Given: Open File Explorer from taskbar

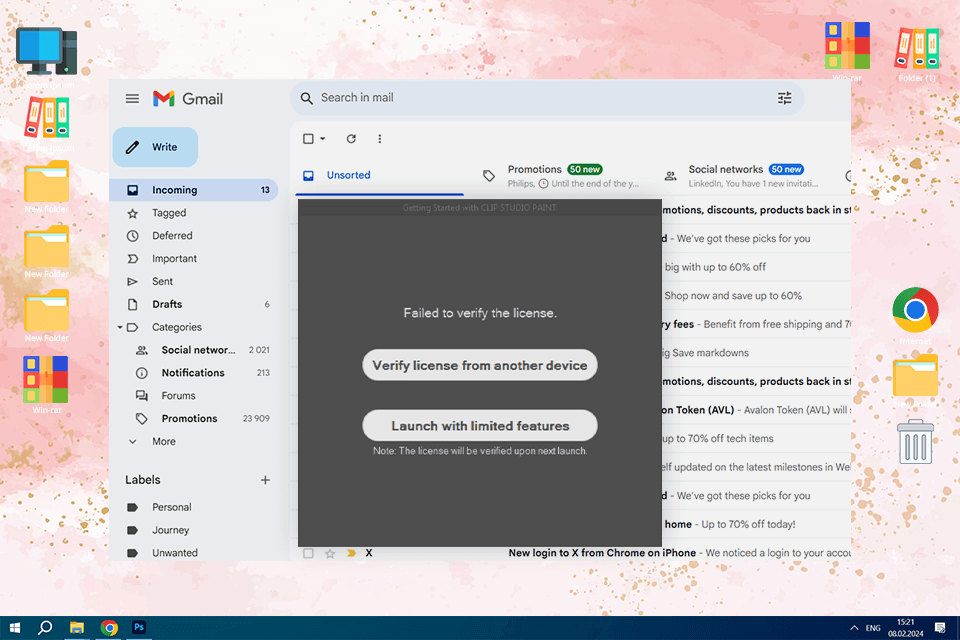Looking at the screenshot, I should coord(77,628).
